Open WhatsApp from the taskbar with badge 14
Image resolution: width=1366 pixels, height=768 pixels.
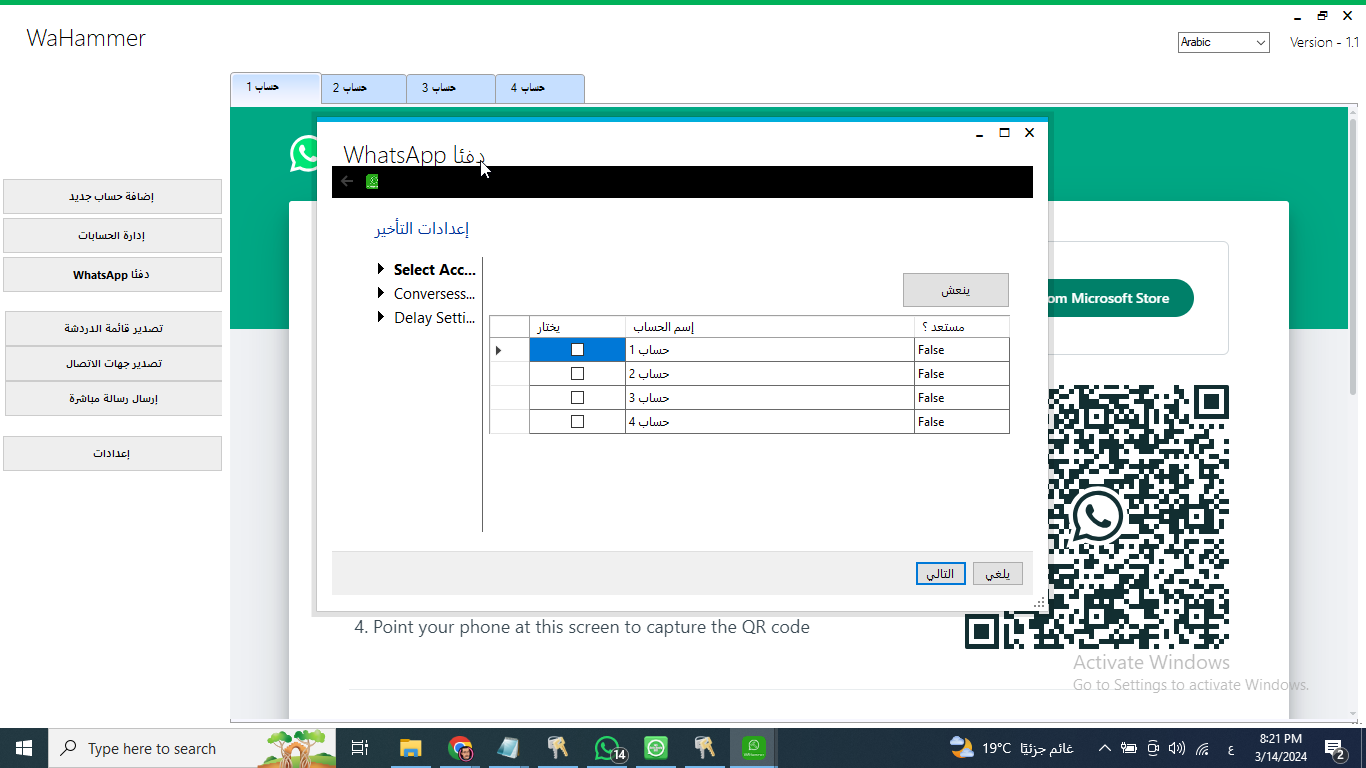coord(608,748)
